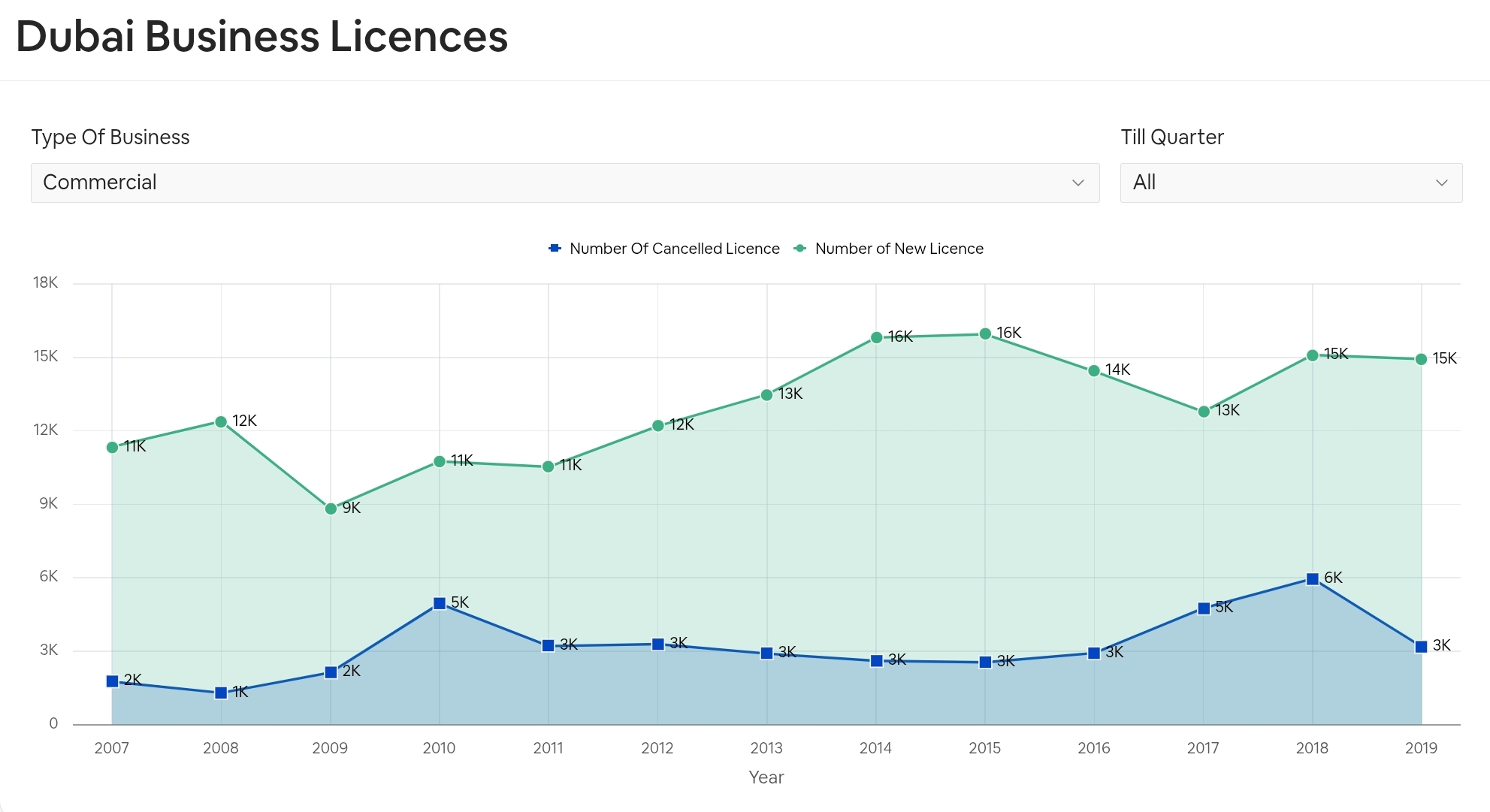This screenshot has width=1490, height=812.
Task: Open the Type Of Business dropdown
Action: click(564, 183)
